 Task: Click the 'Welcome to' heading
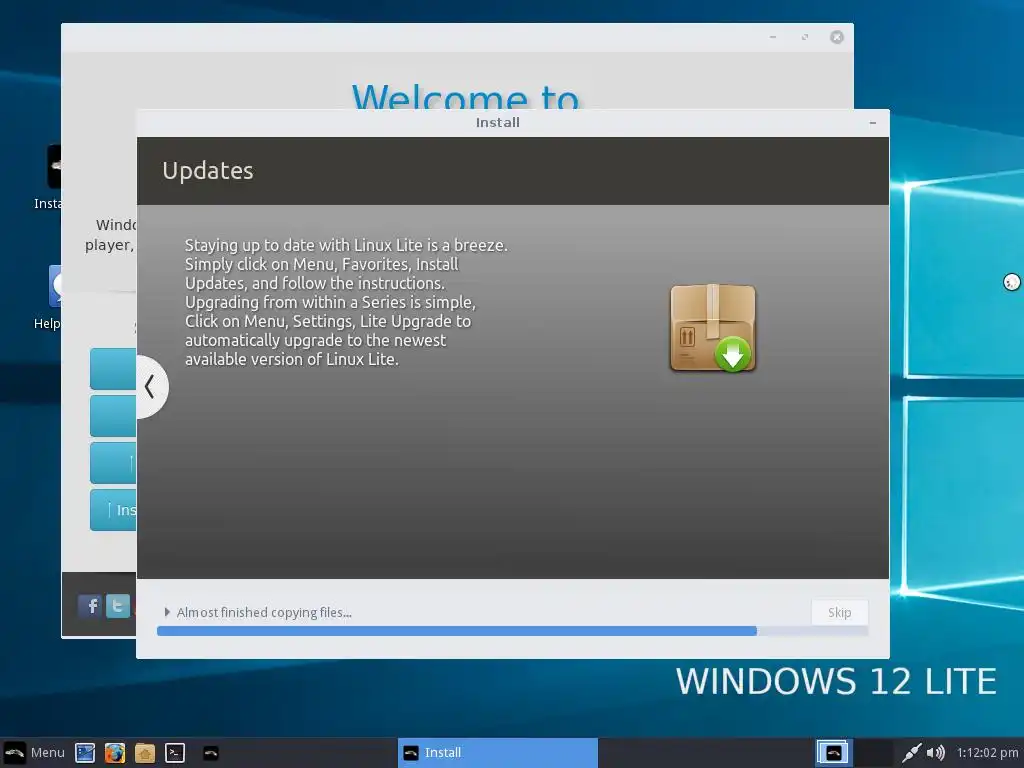tap(465, 97)
